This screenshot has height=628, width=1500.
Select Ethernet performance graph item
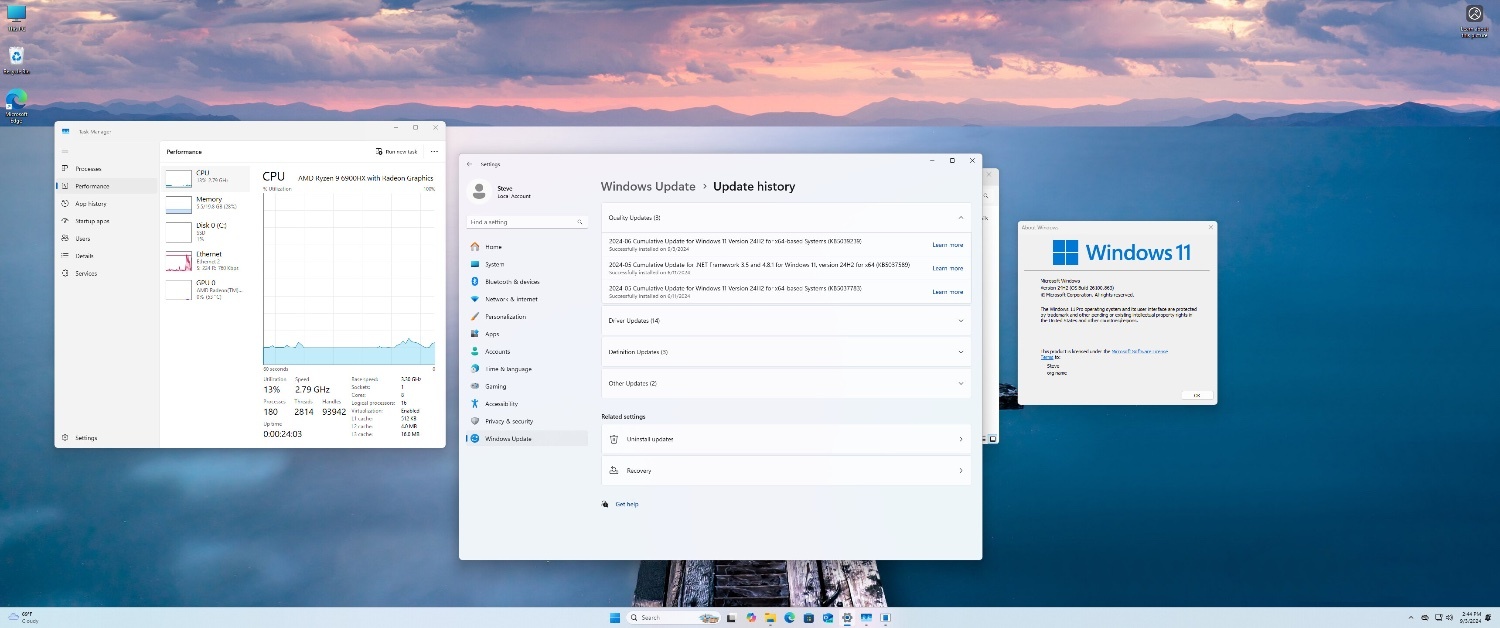pyautogui.click(x=208, y=262)
